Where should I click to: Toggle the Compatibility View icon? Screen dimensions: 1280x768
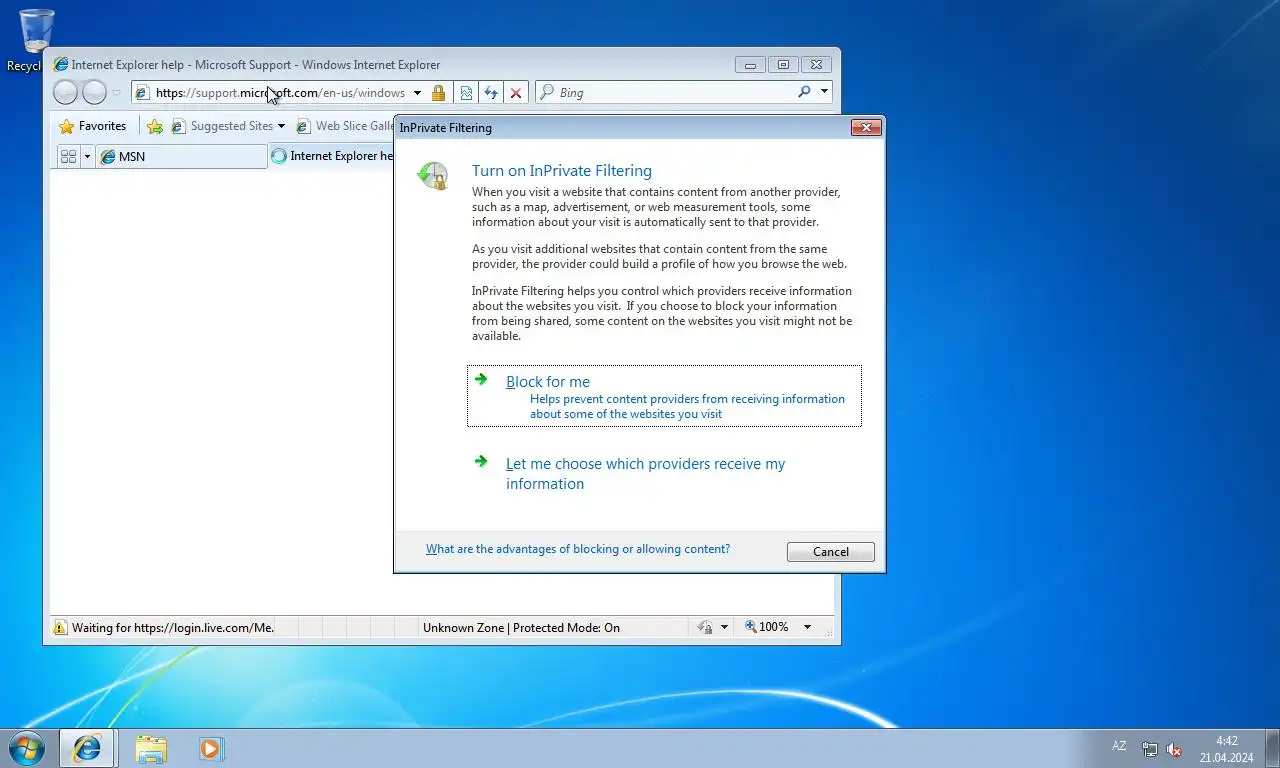pos(466,93)
